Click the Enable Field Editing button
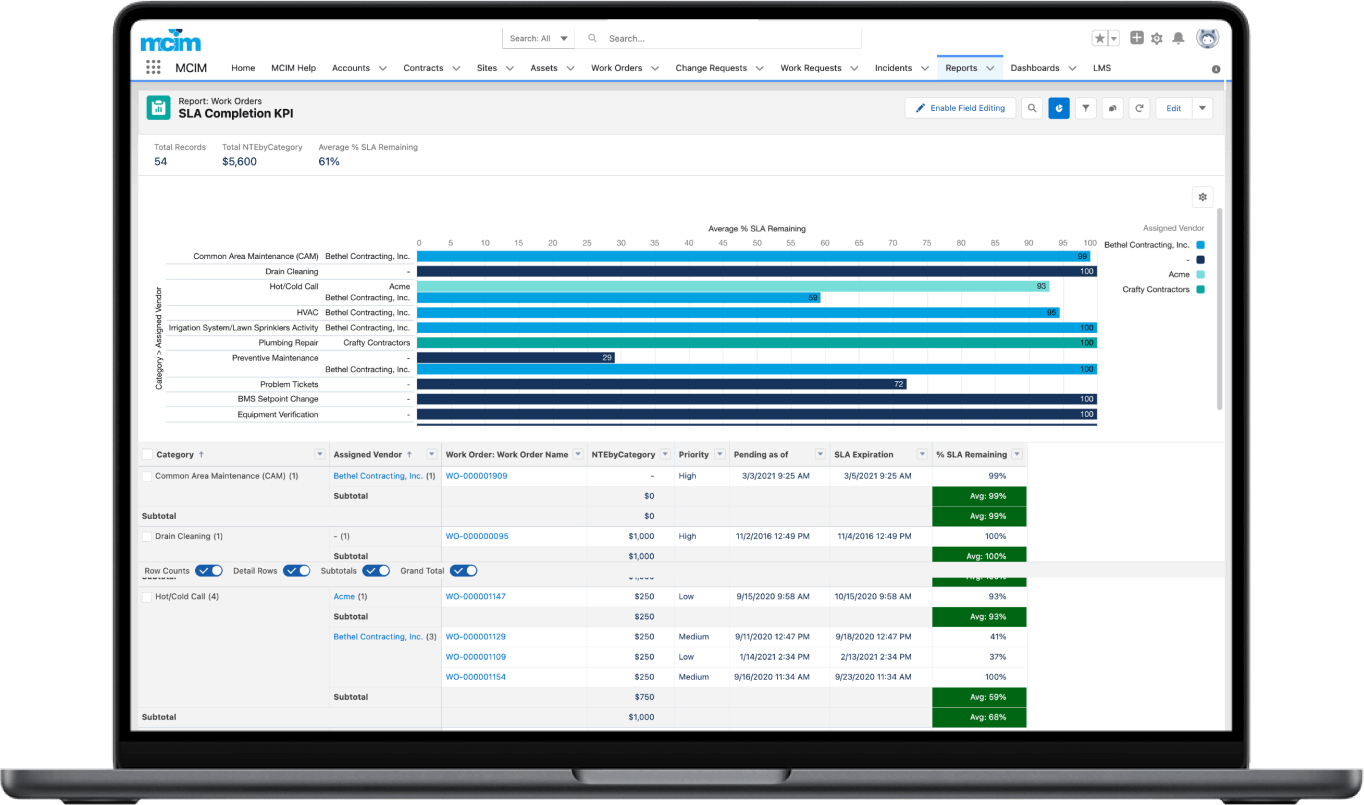Image resolution: width=1364 pixels, height=805 pixels. (960, 108)
